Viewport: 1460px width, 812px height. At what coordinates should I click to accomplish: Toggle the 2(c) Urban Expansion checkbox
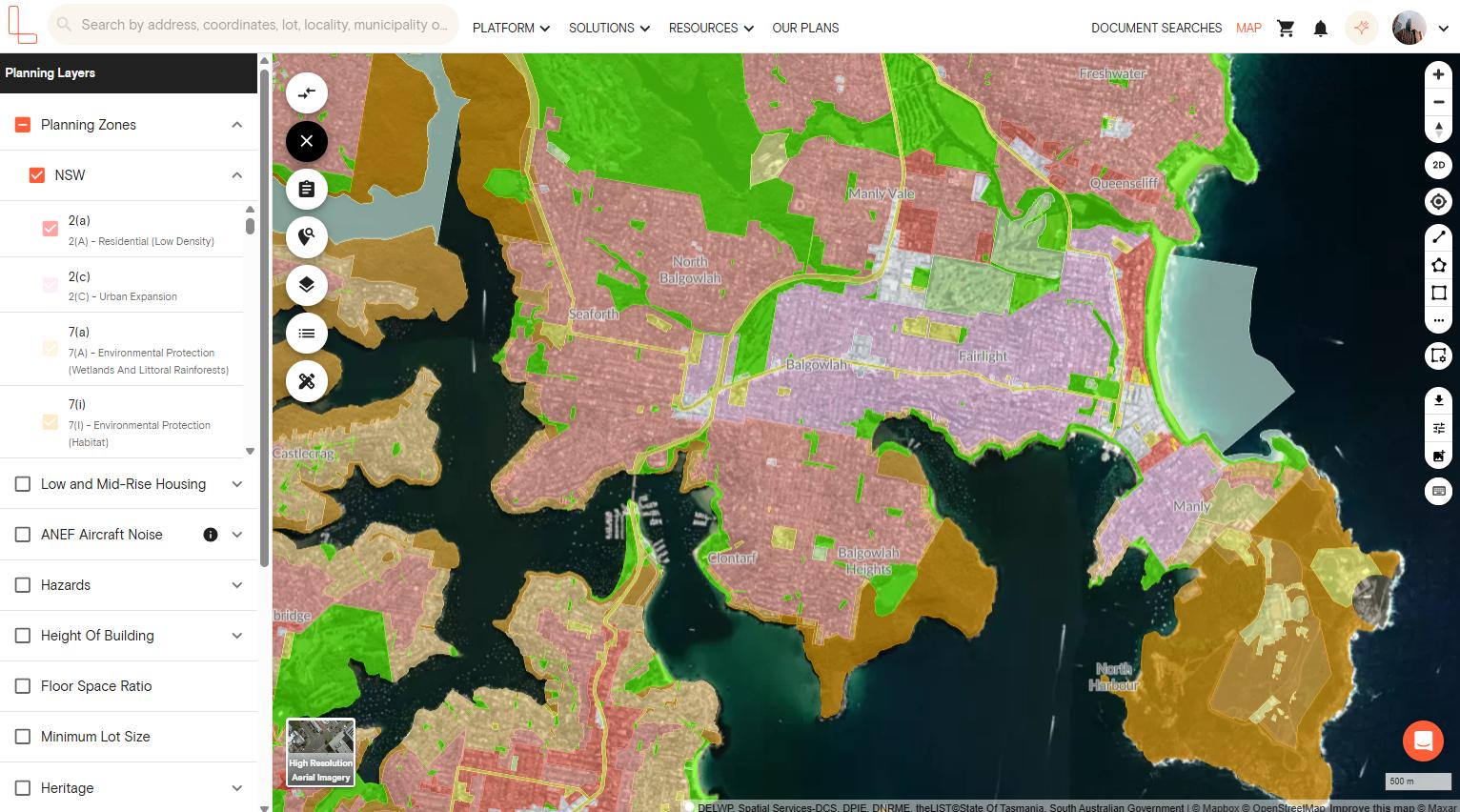(51, 285)
